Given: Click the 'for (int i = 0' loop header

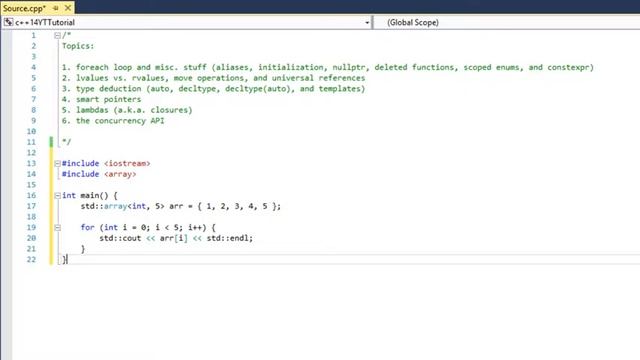Looking at the screenshot, I should click(x=148, y=227).
